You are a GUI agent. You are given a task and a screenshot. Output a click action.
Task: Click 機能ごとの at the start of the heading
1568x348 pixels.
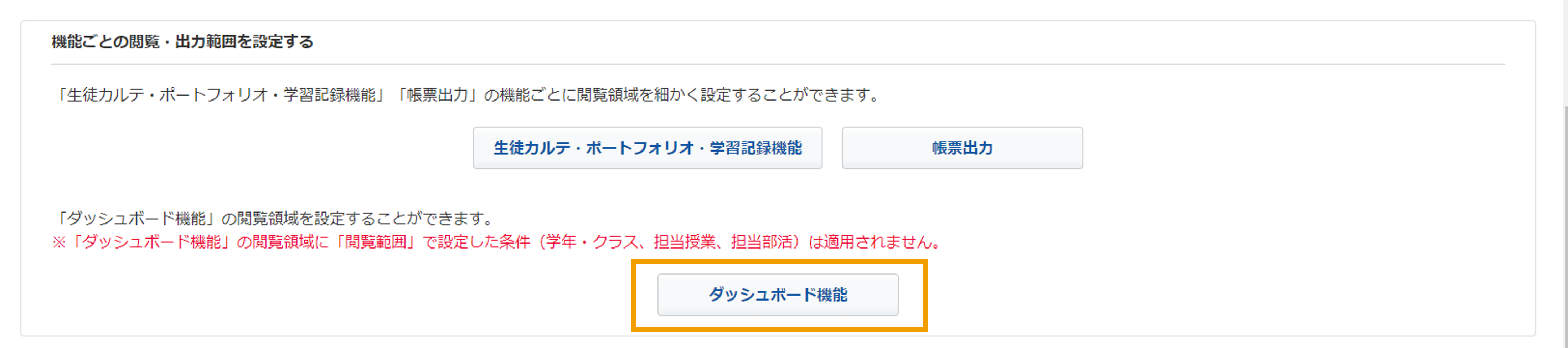click(89, 41)
